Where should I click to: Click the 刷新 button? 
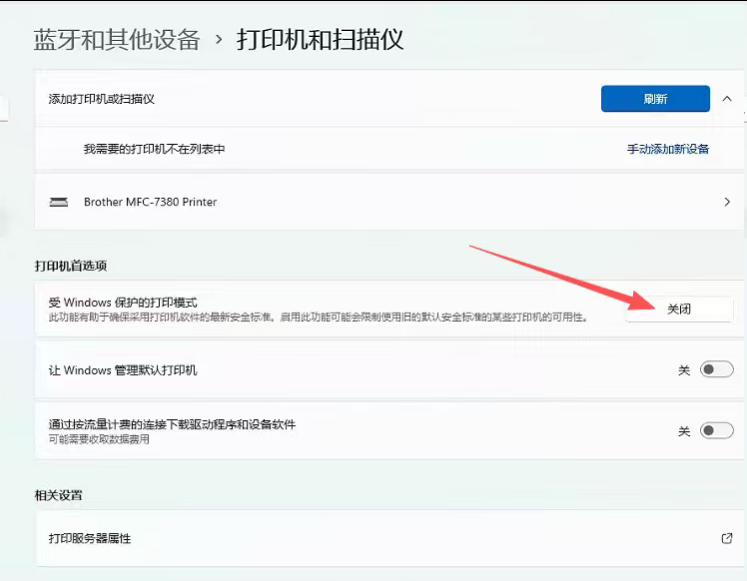655,99
